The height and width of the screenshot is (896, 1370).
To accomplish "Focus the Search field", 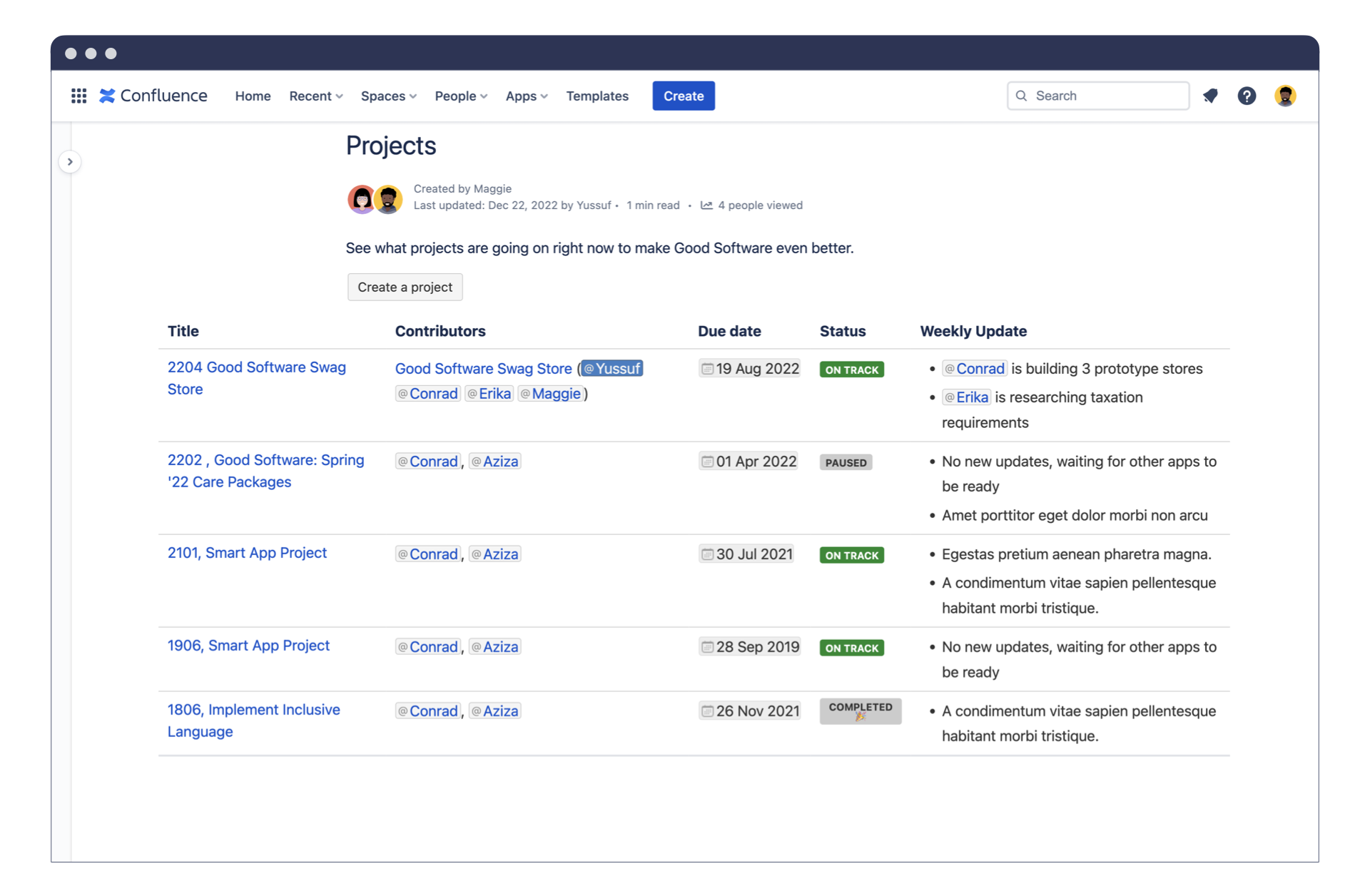I will [x=1098, y=96].
